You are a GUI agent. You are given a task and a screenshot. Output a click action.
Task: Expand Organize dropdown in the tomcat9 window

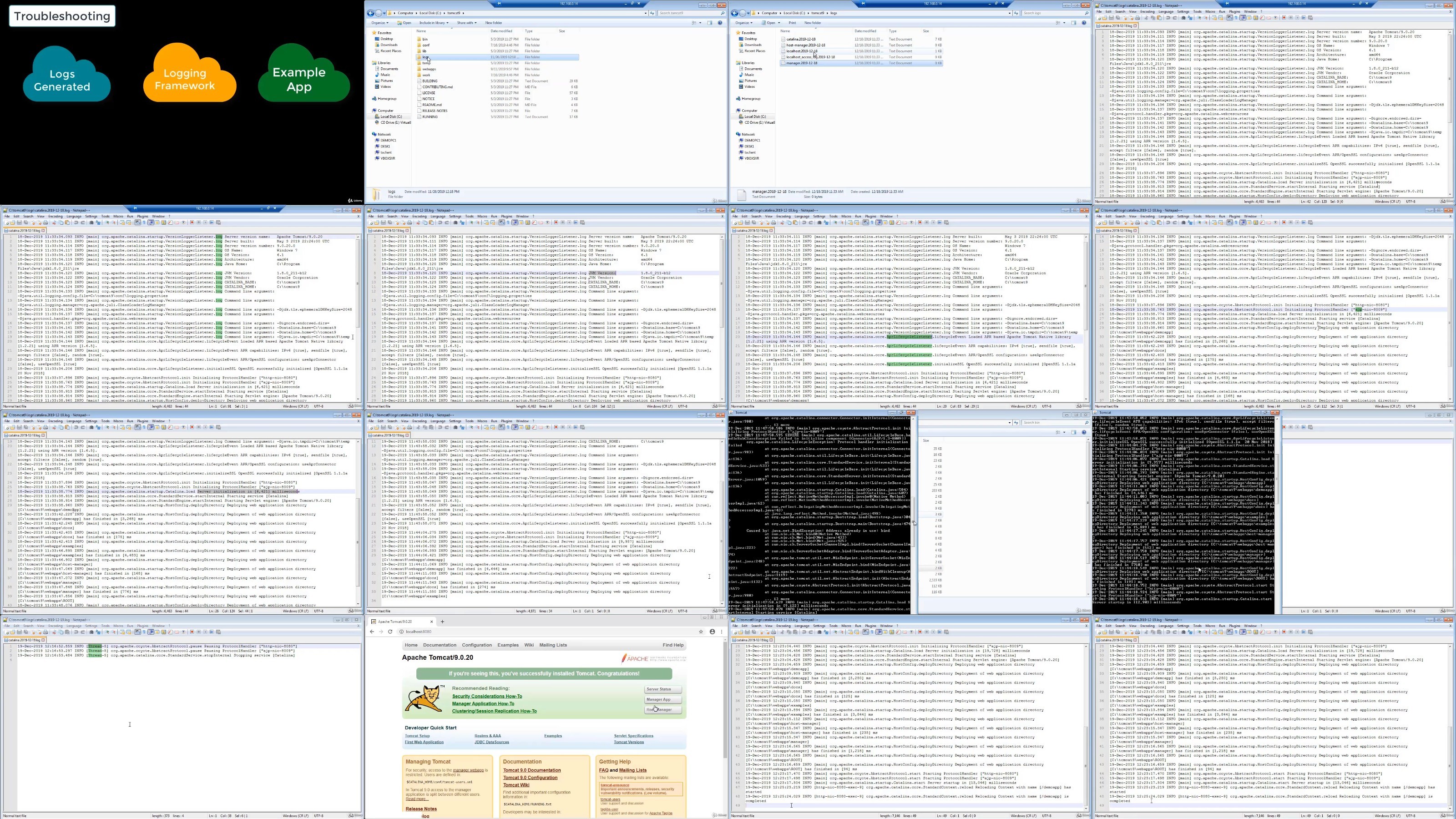coord(380,23)
